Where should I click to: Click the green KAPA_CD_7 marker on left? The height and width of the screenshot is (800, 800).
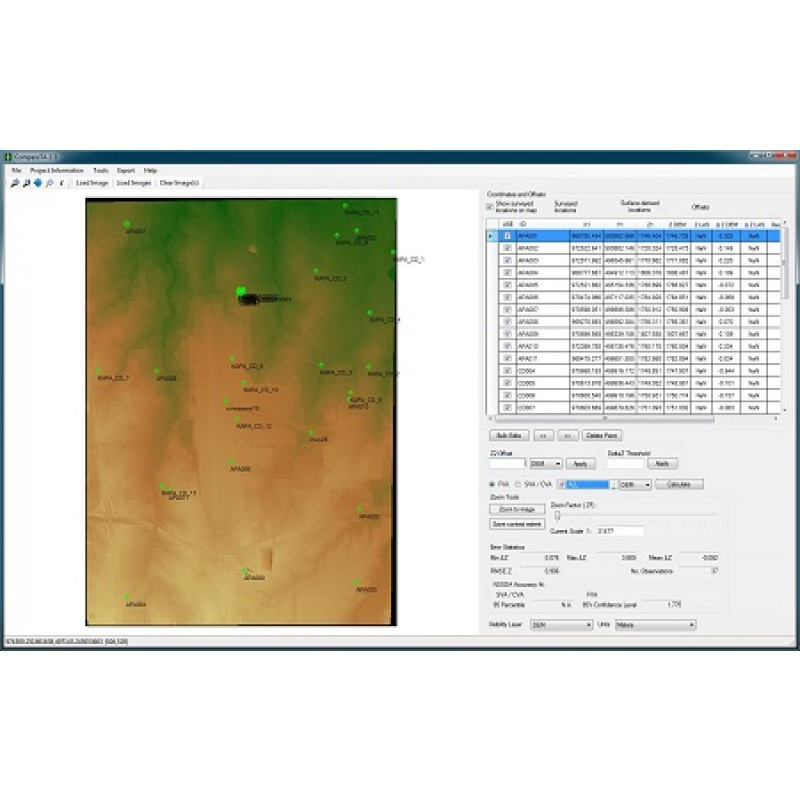click(x=98, y=370)
